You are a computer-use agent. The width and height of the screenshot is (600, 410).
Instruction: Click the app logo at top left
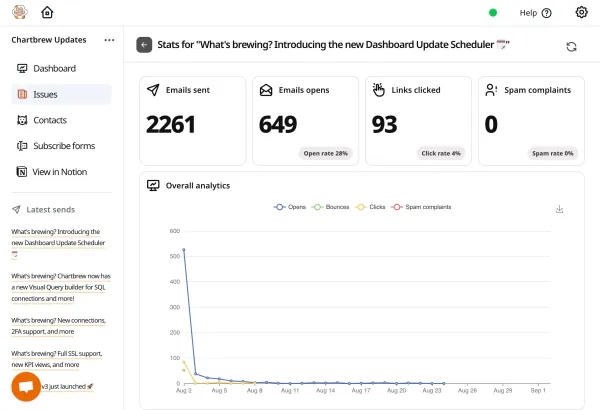pos(19,13)
